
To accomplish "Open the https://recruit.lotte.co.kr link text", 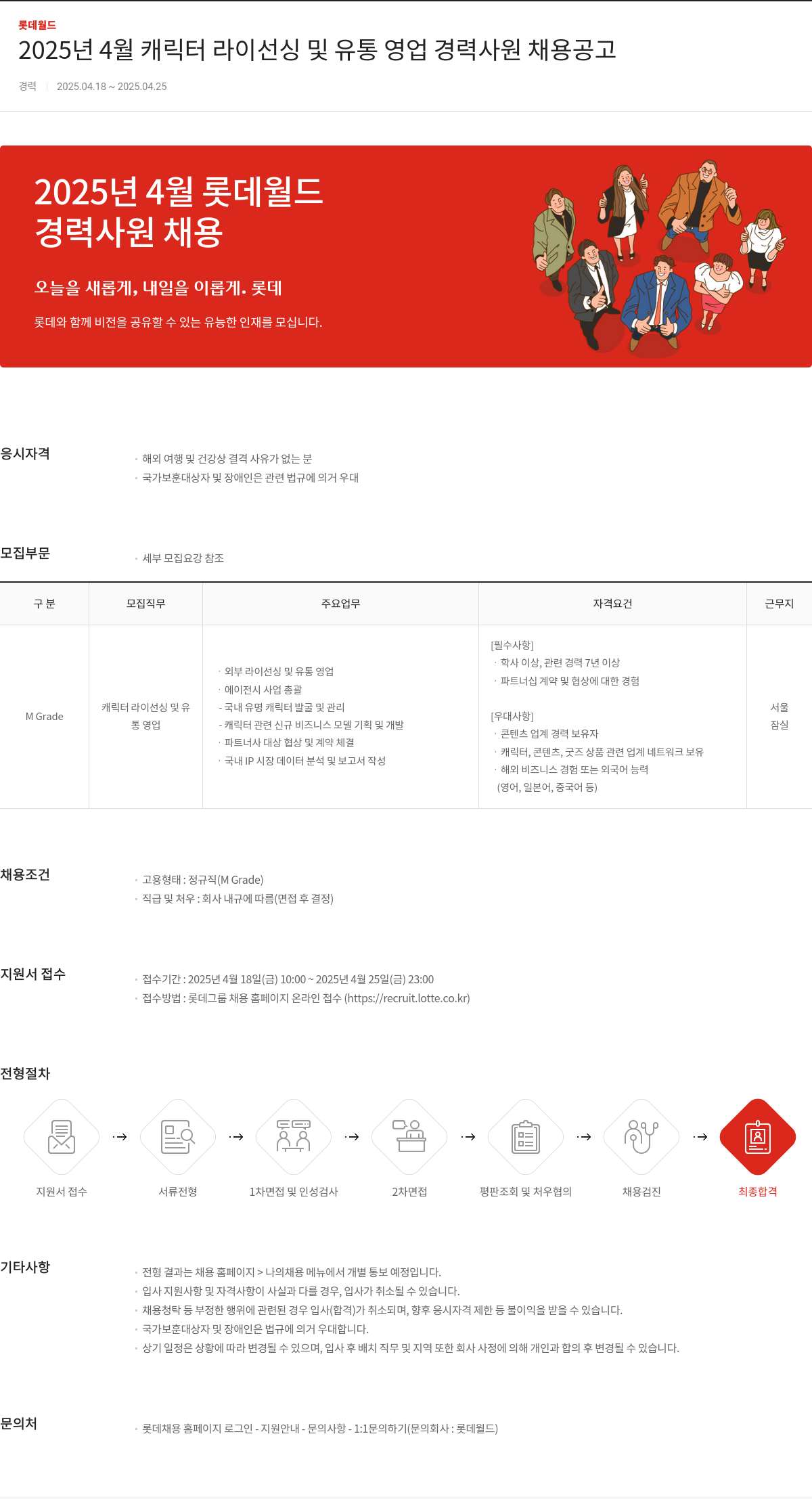I will [x=407, y=998].
